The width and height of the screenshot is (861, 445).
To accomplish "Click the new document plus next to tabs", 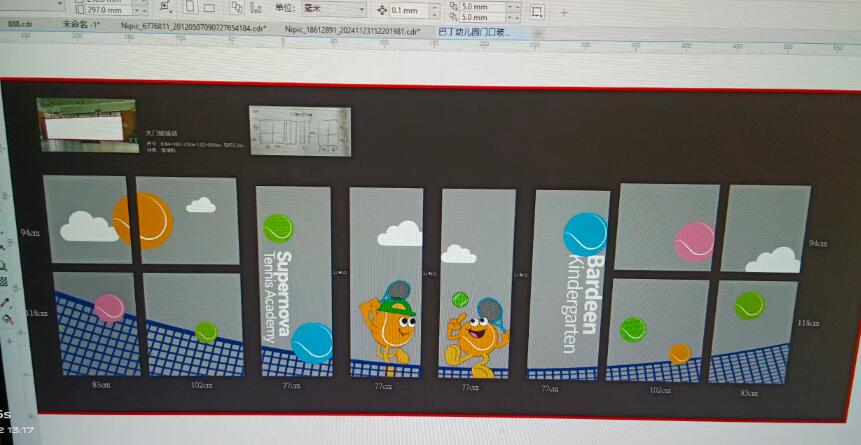I will [540, 32].
